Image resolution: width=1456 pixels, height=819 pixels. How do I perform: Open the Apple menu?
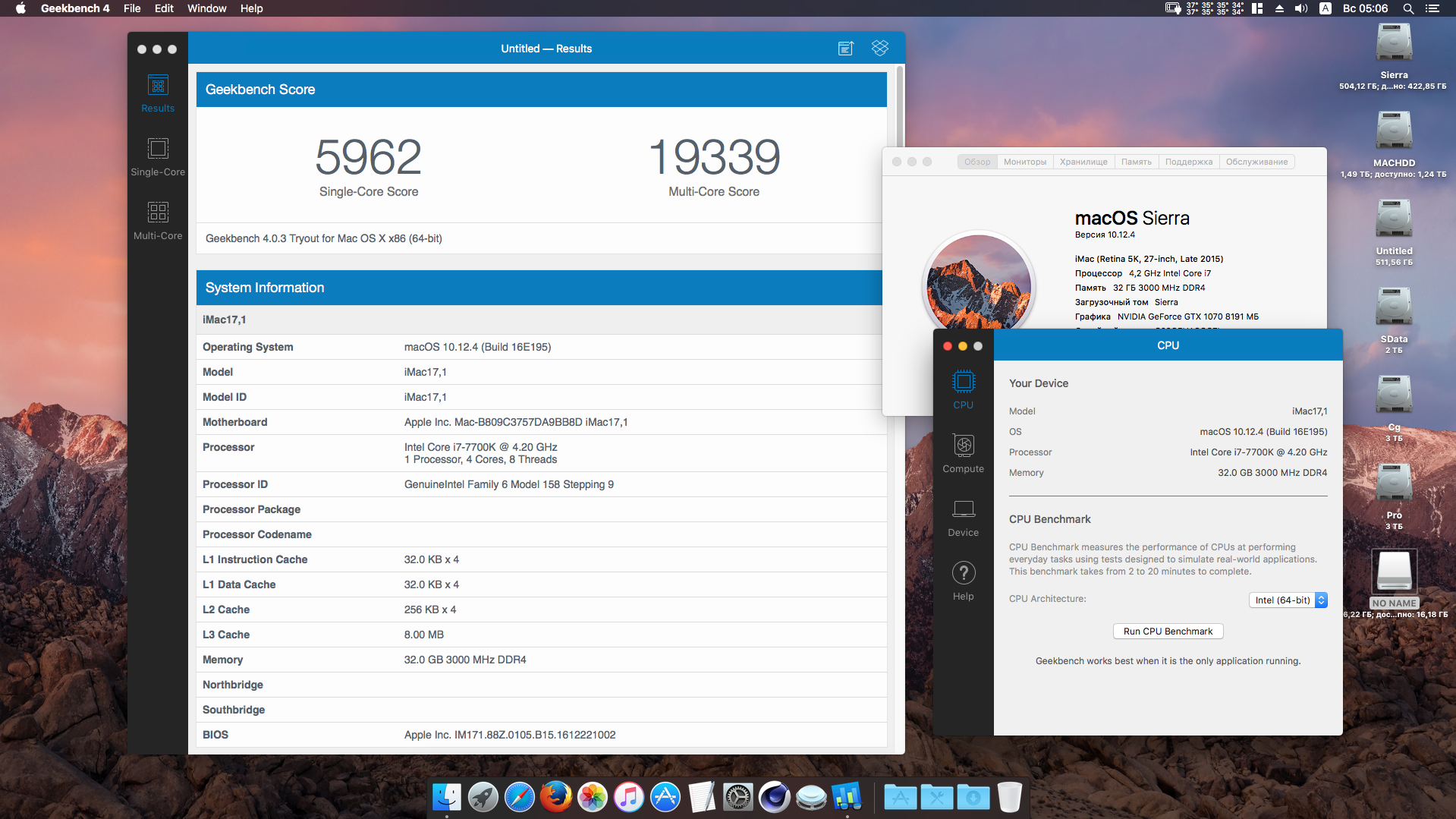[20, 8]
